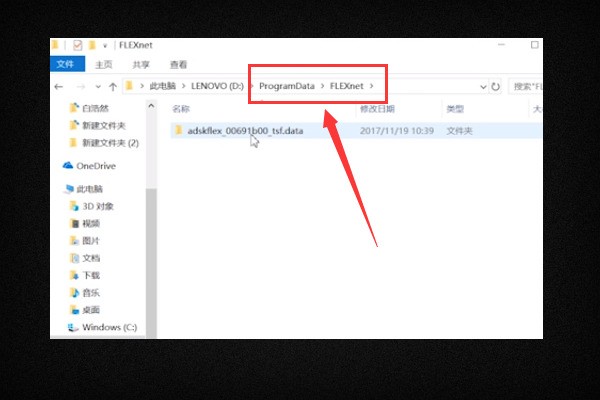The height and width of the screenshot is (400, 600).
Task: Click into the search box
Action: tap(526, 87)
